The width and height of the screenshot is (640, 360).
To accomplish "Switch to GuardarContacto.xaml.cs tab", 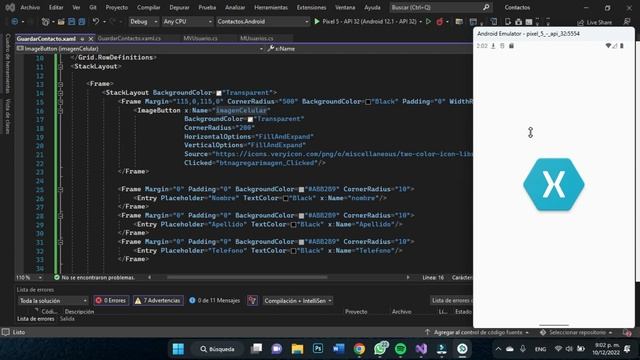I will (129, 38).
